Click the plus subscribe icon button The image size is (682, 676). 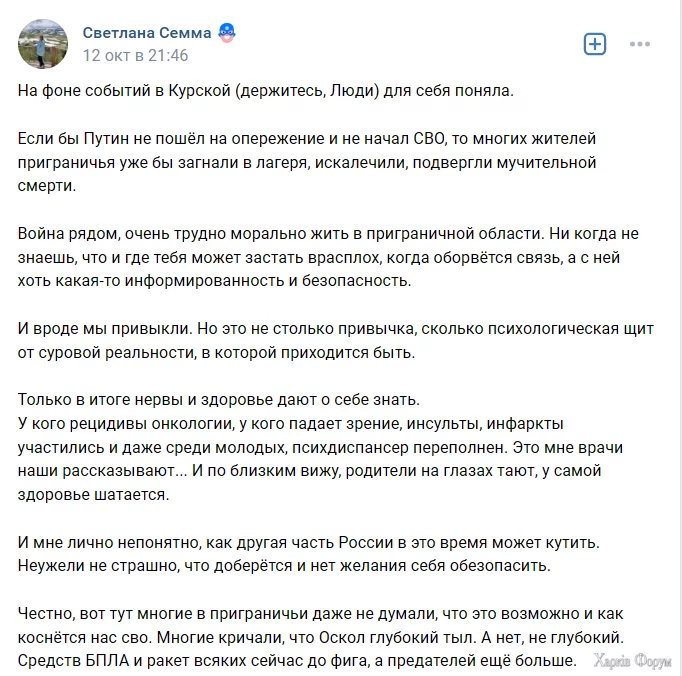point(595,44)
